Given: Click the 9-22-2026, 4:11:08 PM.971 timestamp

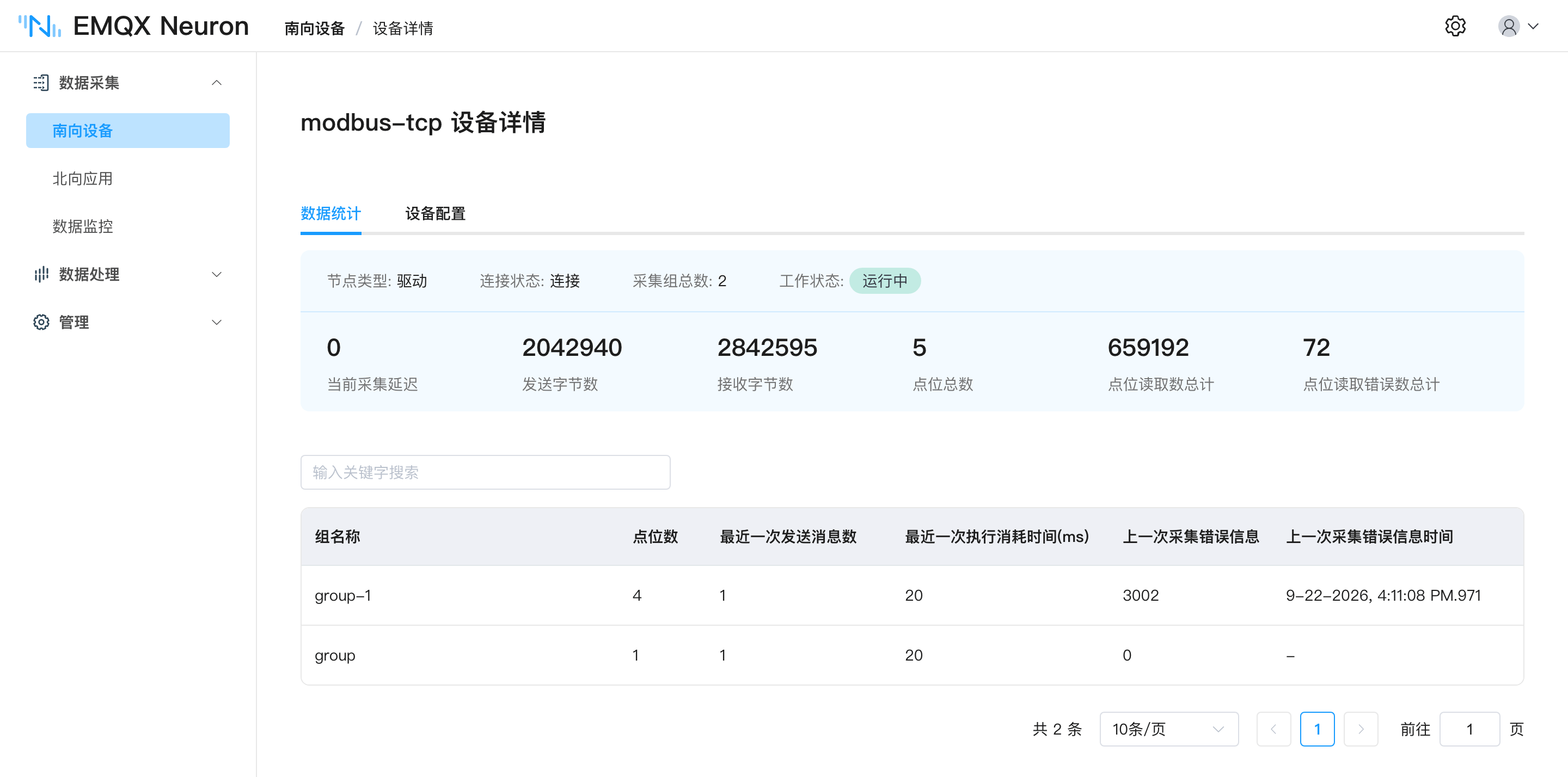Looking at the screenshot, I should [x=1382, y=595].
